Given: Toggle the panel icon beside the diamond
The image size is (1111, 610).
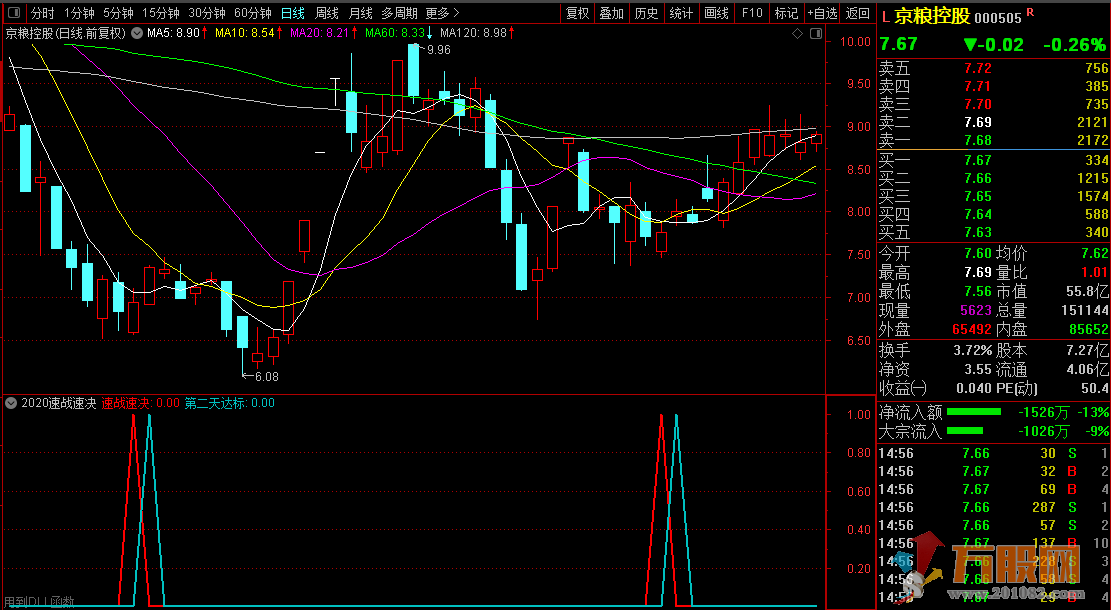Looking at the screenshot, I should click(x=816, y=33).
